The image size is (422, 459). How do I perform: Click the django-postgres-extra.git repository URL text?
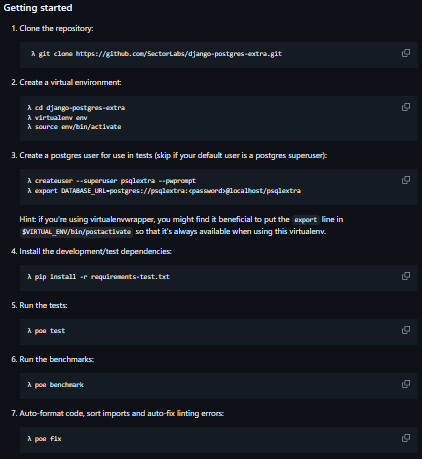tap(179, 54)
